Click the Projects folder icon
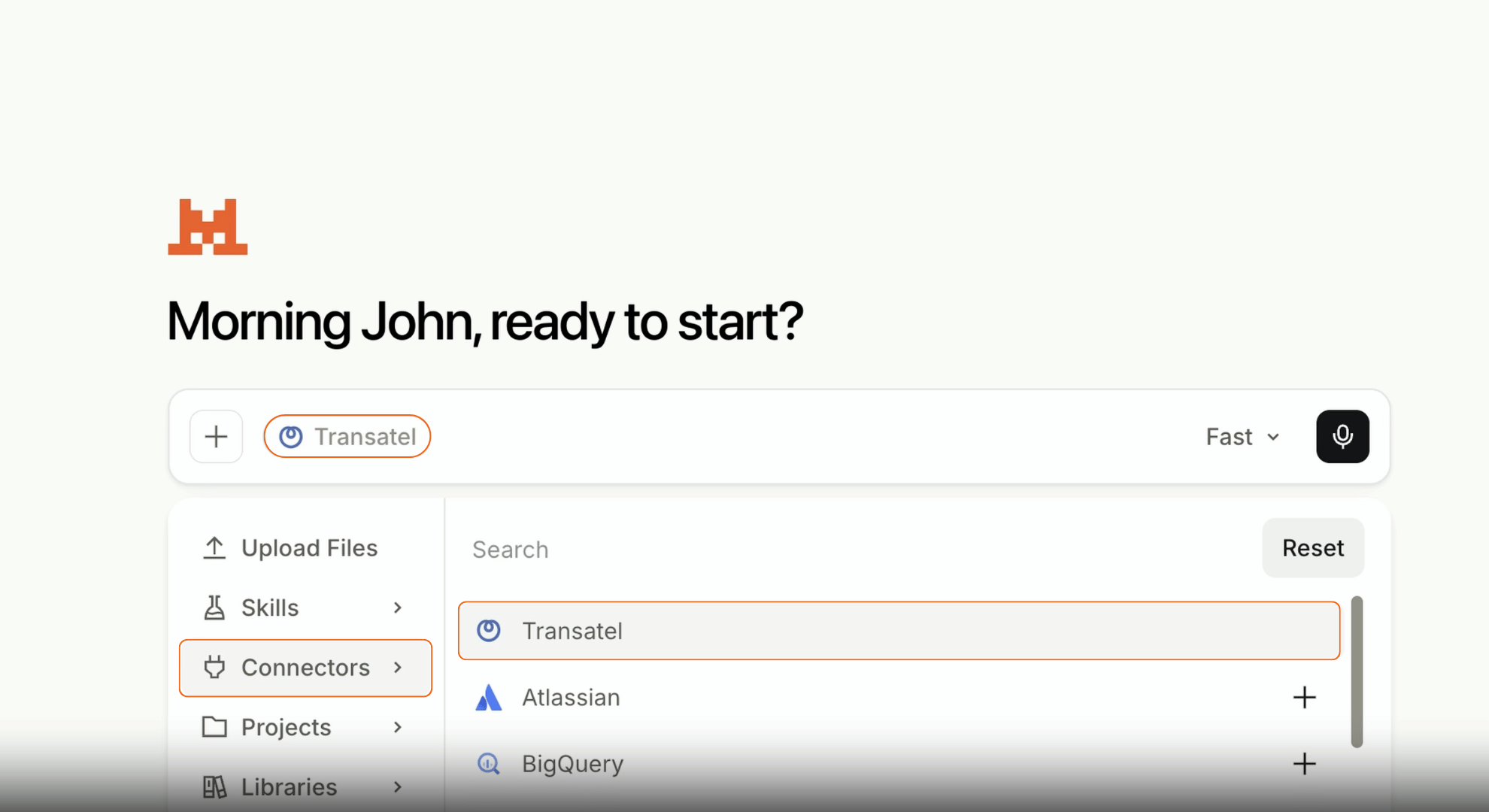 tap(214, 727)
